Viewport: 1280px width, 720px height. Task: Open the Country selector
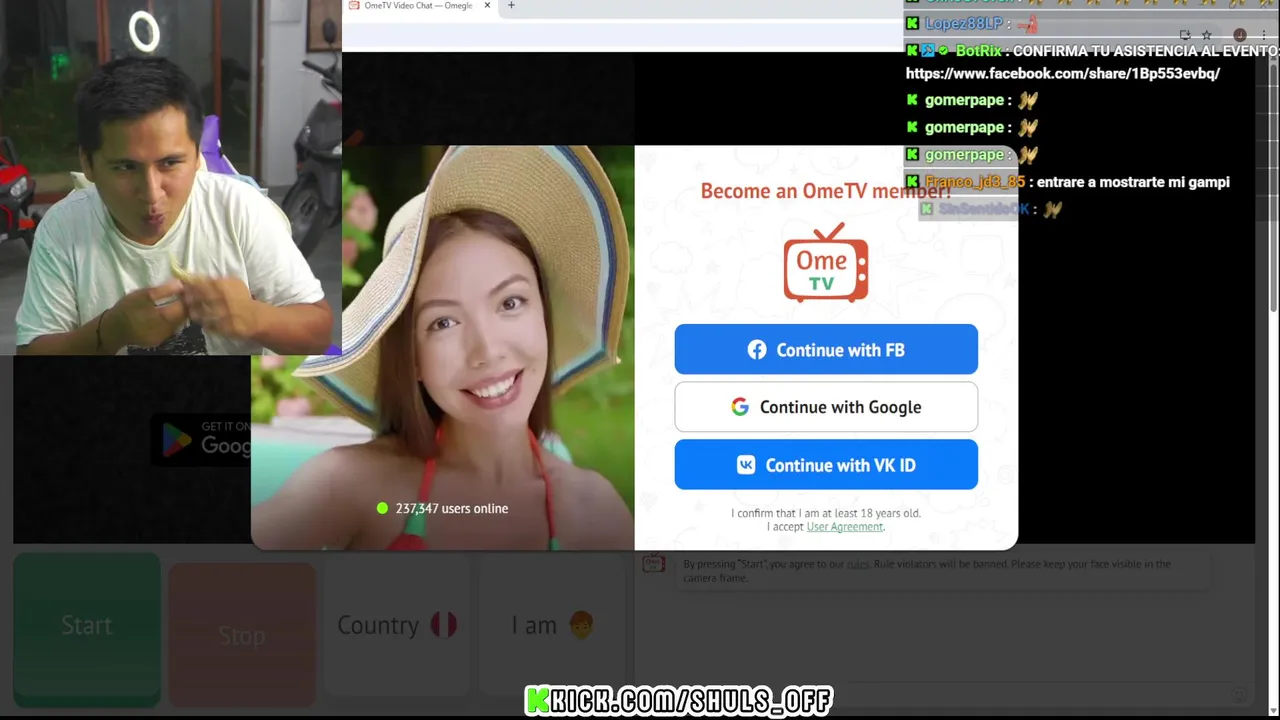[397, 625]
